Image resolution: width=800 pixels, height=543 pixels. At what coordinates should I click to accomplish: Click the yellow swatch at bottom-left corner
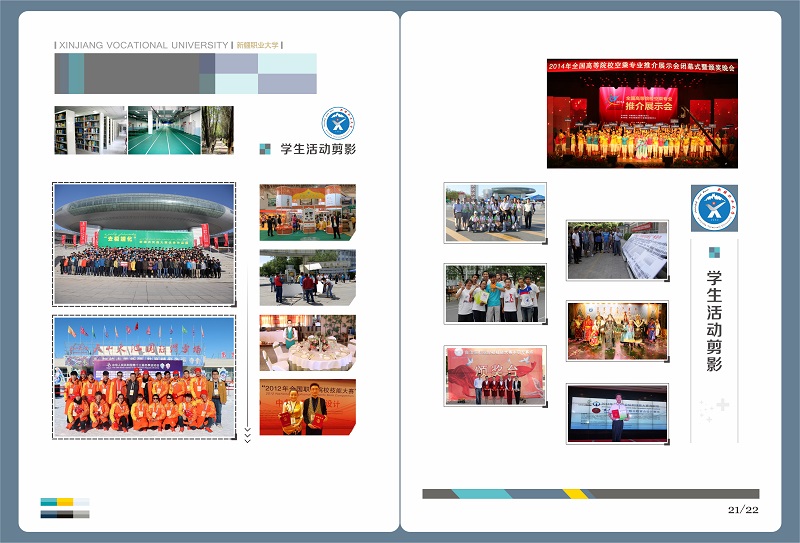(x=65, y=502)
